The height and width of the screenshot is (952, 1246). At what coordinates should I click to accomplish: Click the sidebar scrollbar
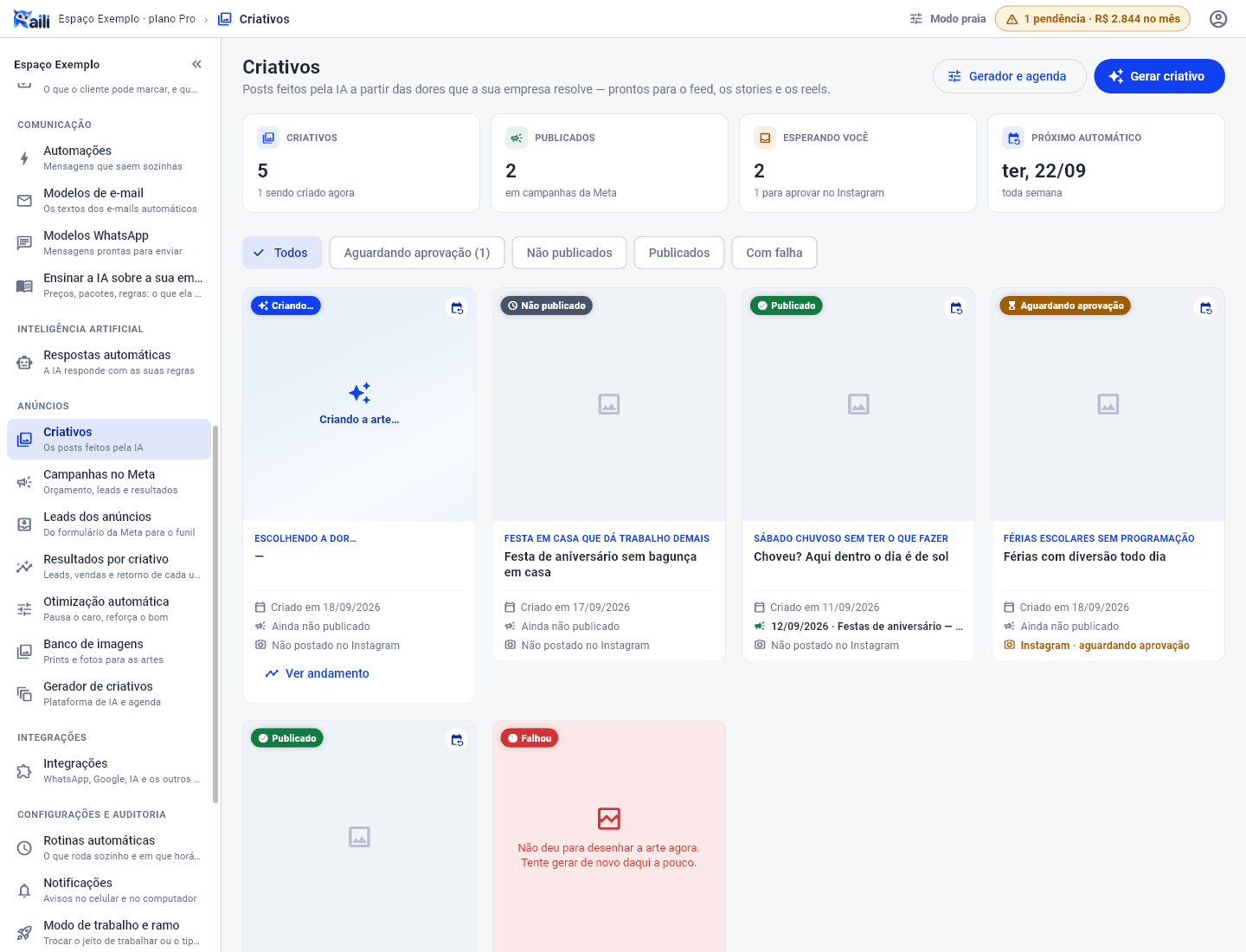coord(215,614)
